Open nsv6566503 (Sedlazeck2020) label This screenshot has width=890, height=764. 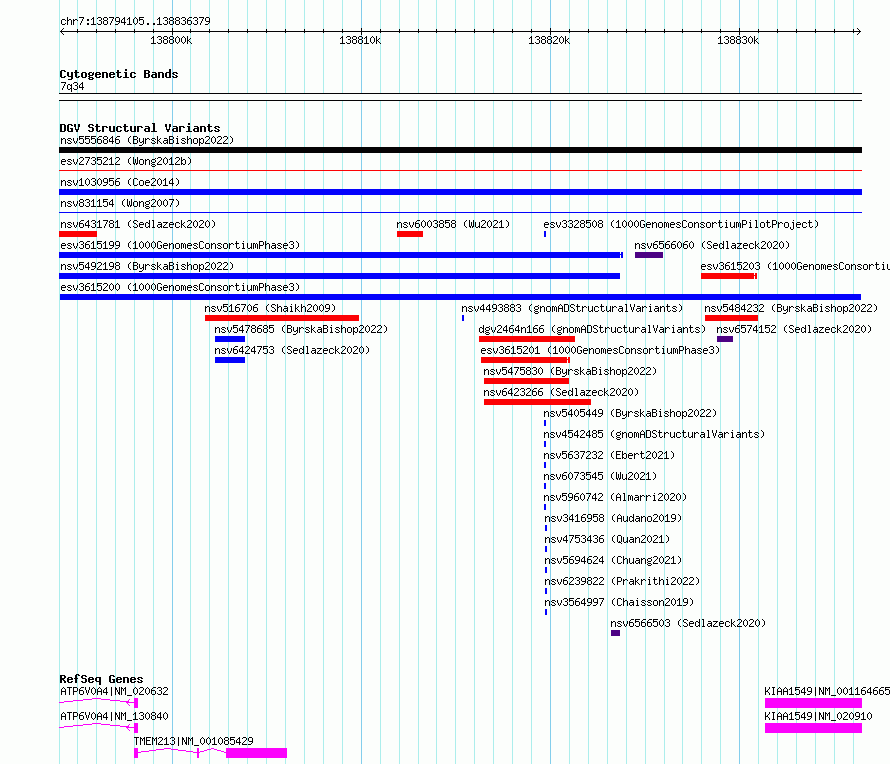[x=688, y=623]
